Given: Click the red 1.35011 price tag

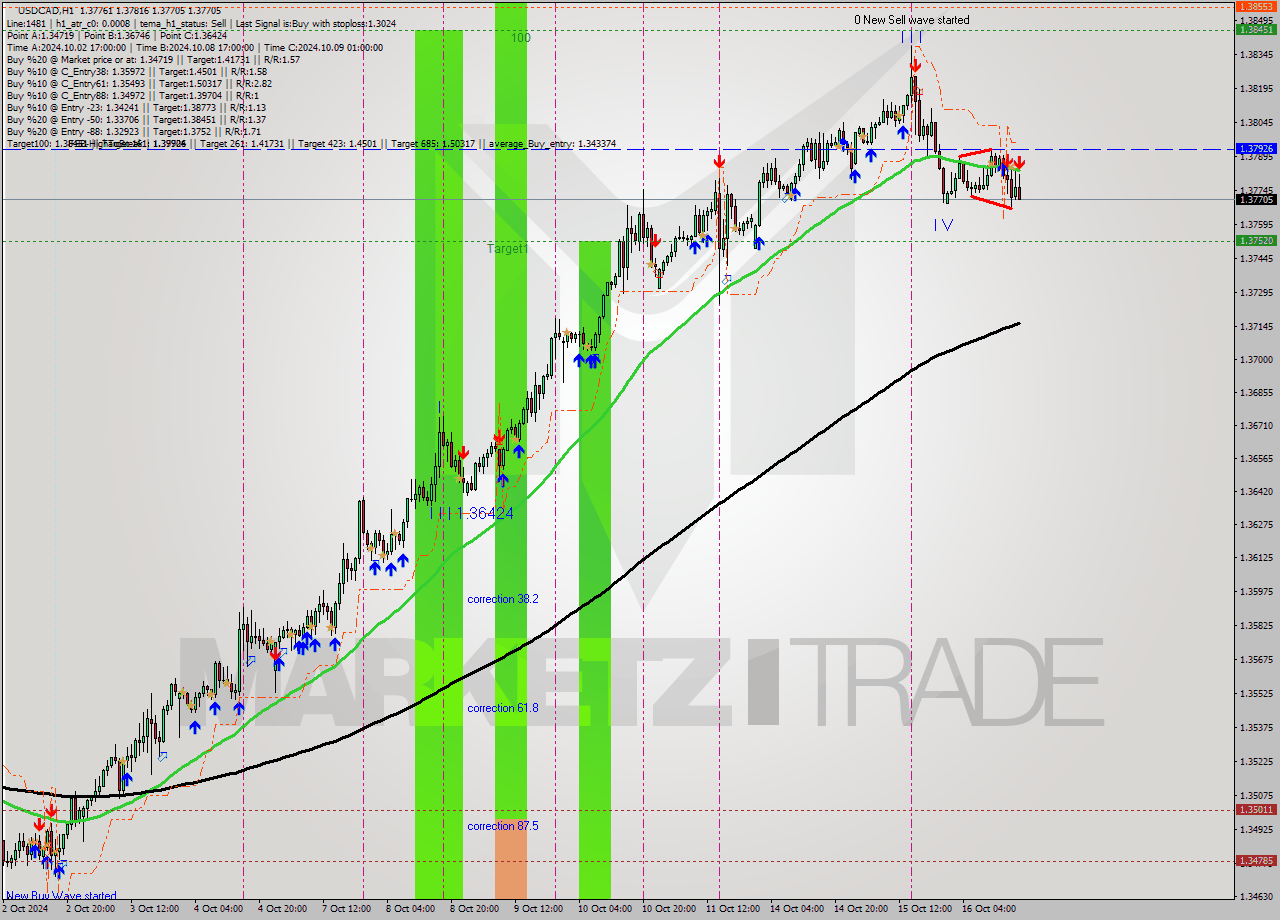Looking at the screenshot, I should pos(1256,810).
